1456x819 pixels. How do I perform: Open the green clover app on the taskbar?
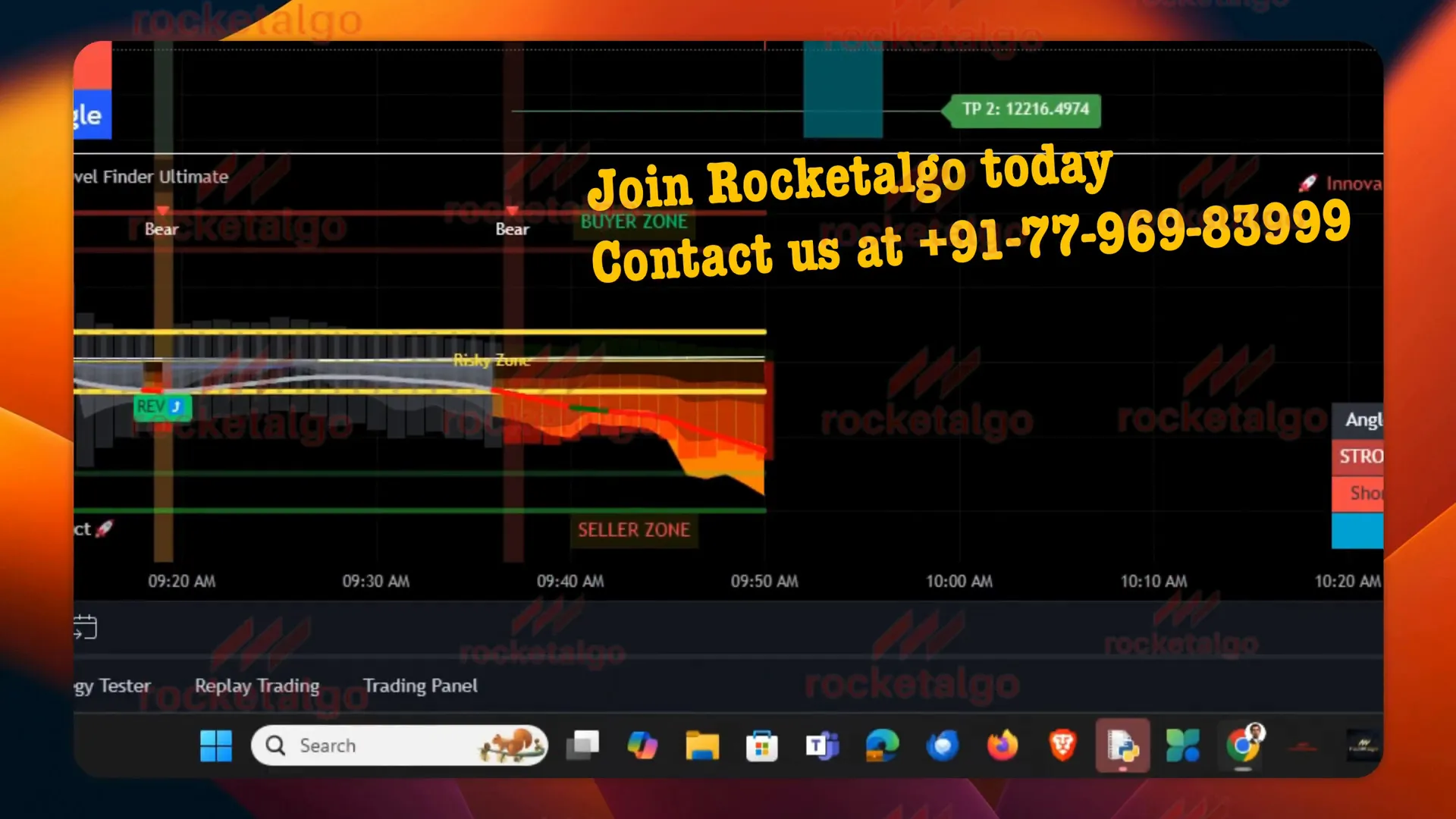[1182, 746]
